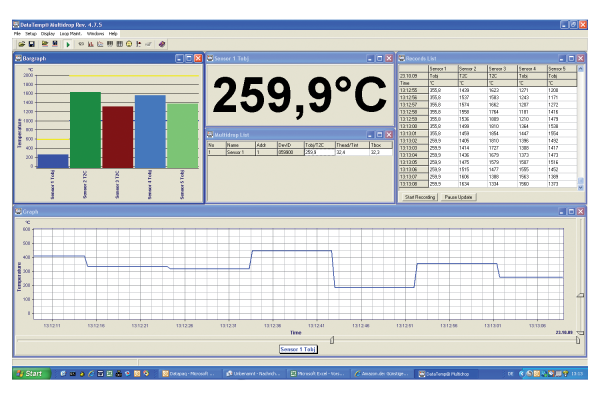Click the load configuration icon beside Save
The height and width of the screenshot is (400, 600).
tap(45, 44)
